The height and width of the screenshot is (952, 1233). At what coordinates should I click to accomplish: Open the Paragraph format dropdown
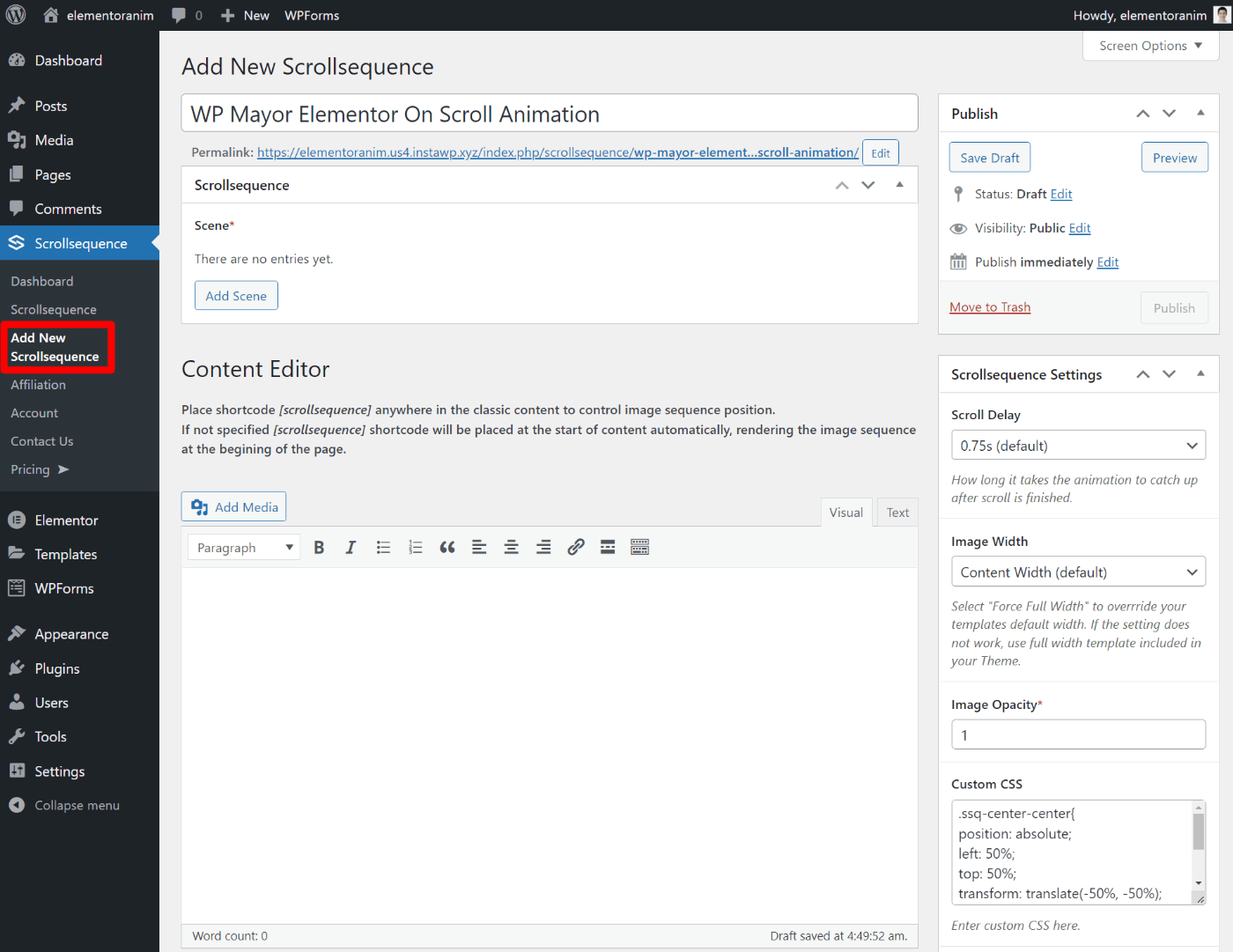point(244,548)
